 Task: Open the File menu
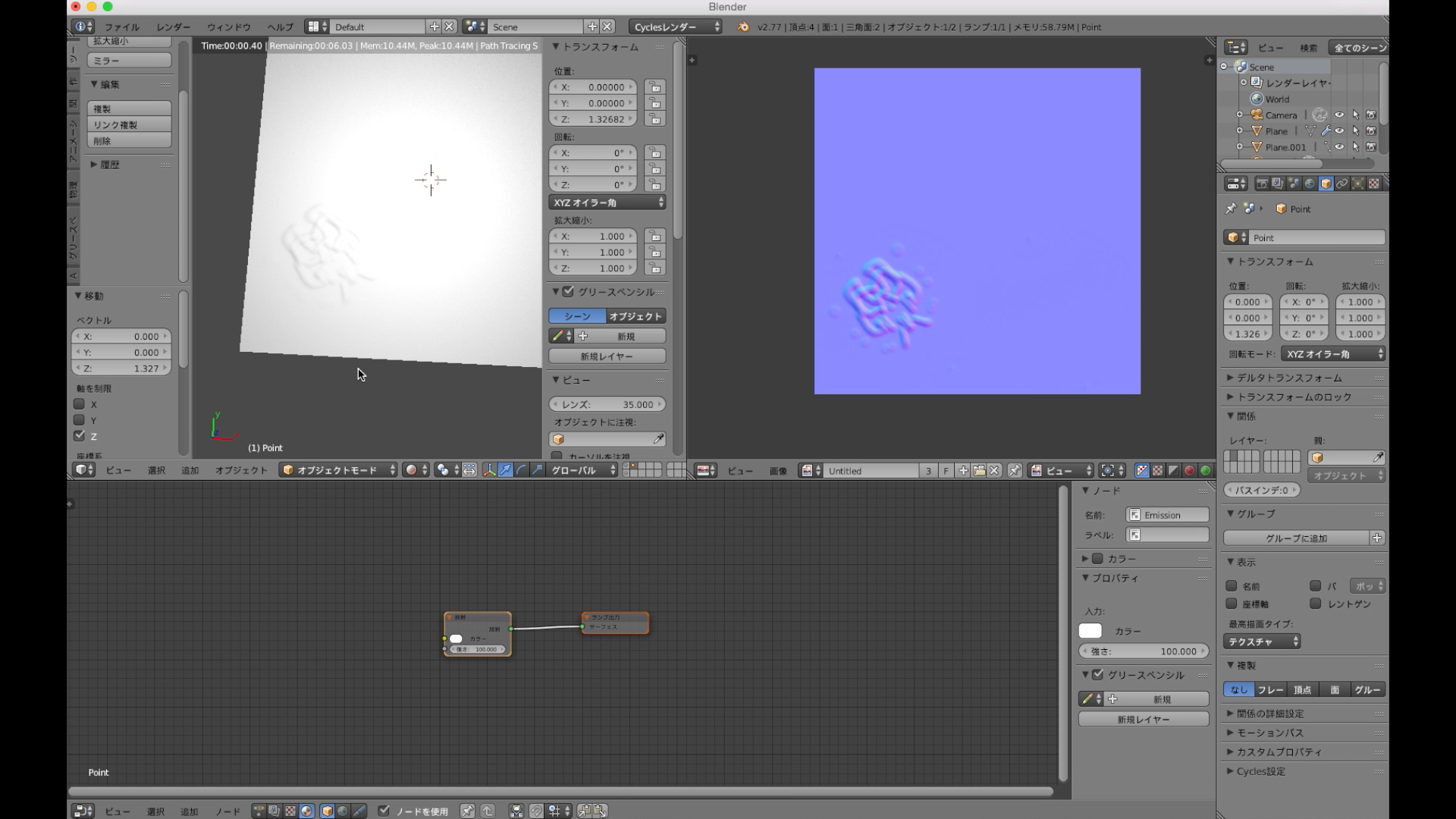[x=121, y=27]
